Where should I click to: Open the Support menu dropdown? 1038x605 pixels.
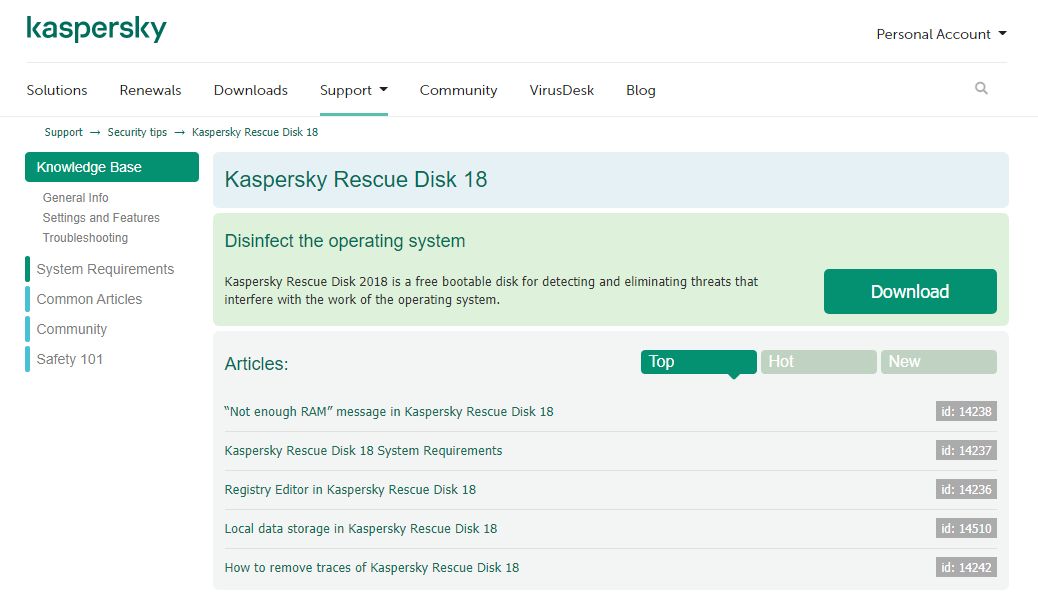(354, 90)
